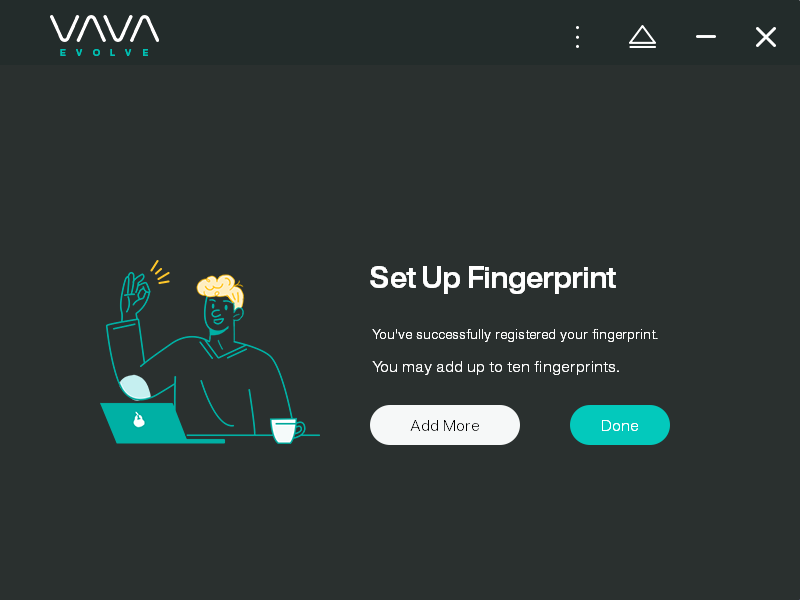Click the OK hand gesture drawing

pos(134,295)
